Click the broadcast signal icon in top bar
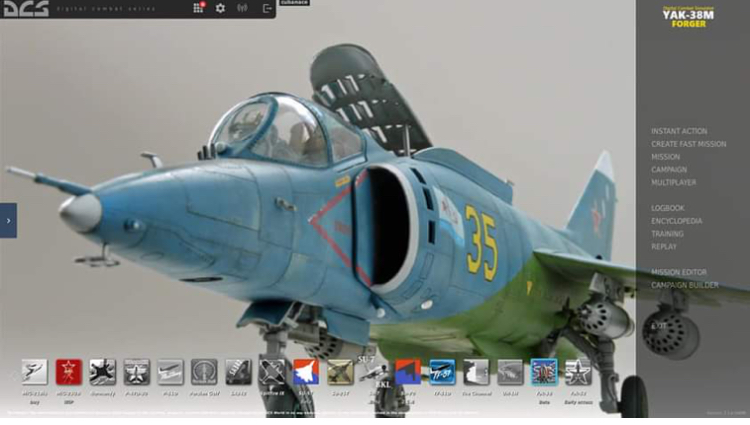 tap(243, 8)
